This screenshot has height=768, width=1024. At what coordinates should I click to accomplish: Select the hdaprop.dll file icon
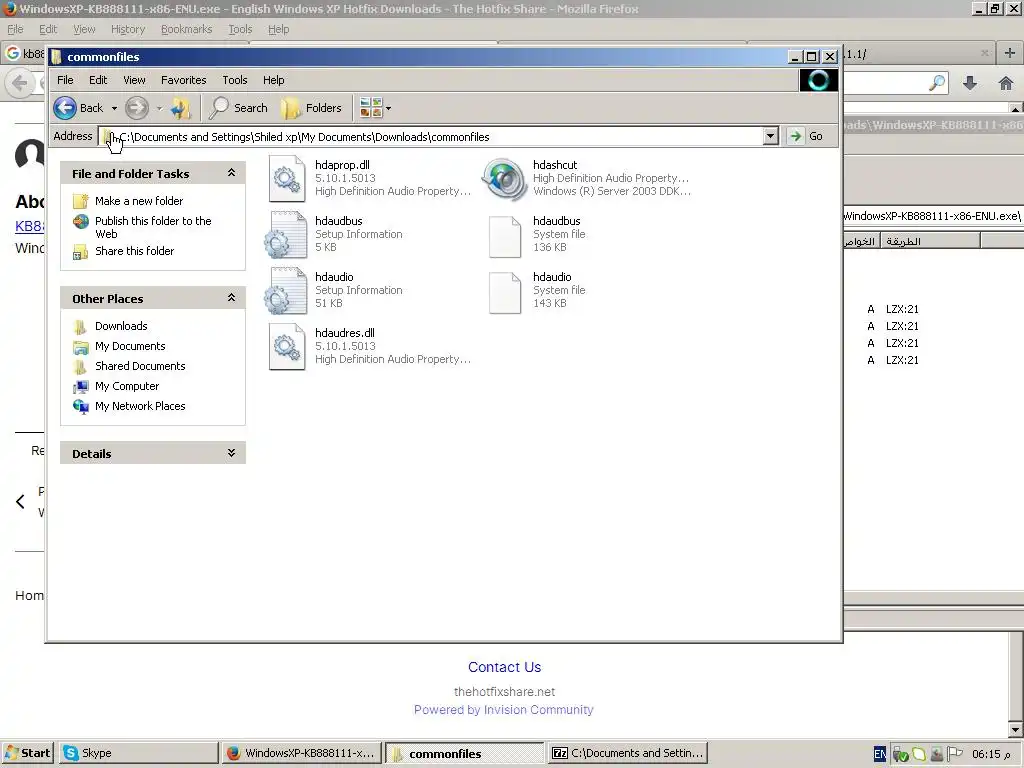click(x=287, y=178)
